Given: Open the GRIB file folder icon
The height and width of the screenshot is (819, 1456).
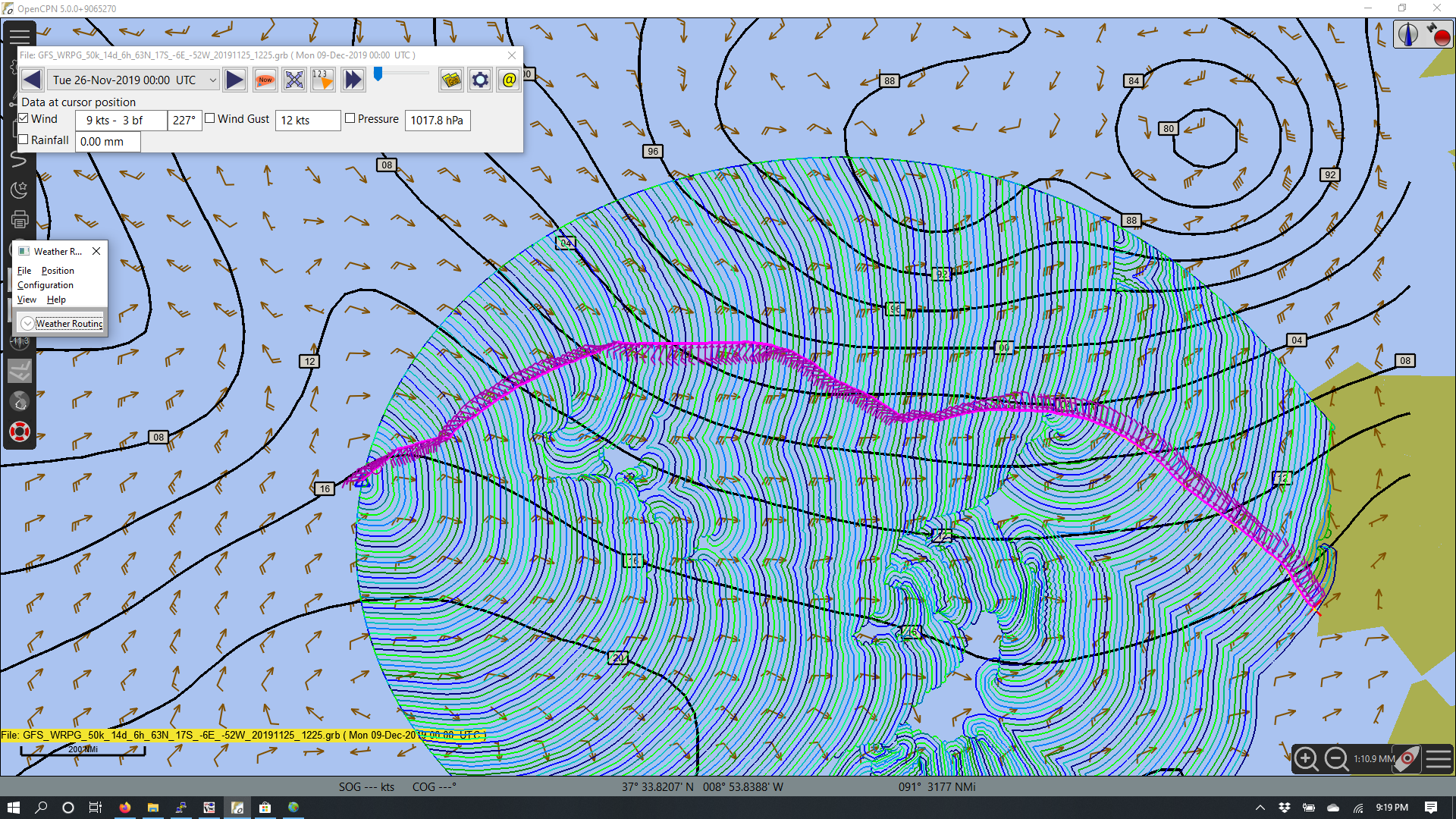Looking at the screenshot, I should pyautogui.click(x=451, y=80).
